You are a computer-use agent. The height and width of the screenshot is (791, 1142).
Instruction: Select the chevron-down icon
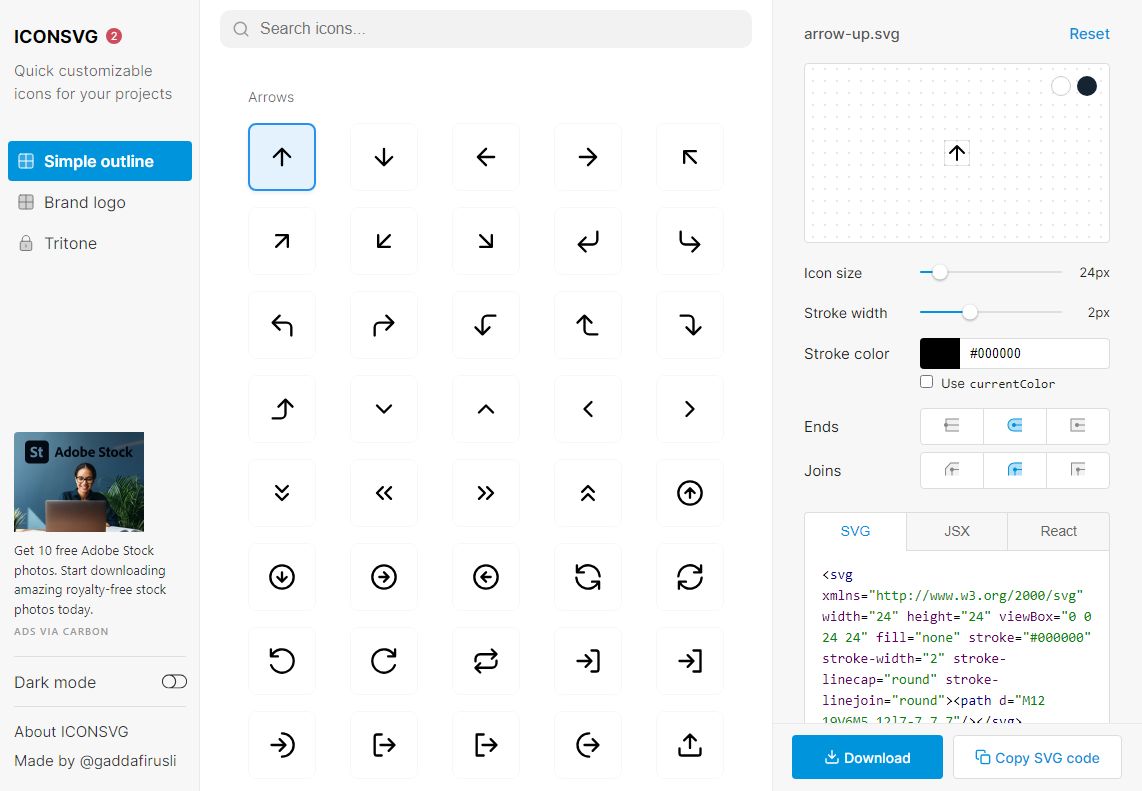coord(384,409)
